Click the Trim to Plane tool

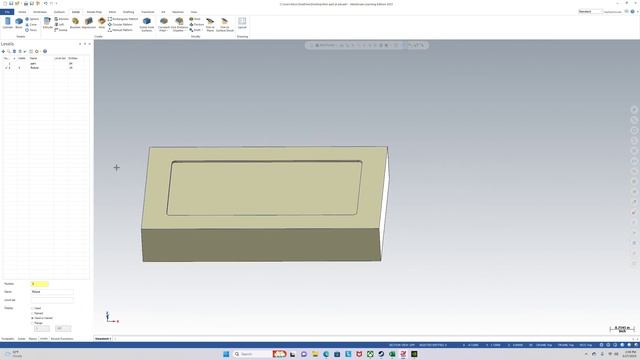click(210, 24)
